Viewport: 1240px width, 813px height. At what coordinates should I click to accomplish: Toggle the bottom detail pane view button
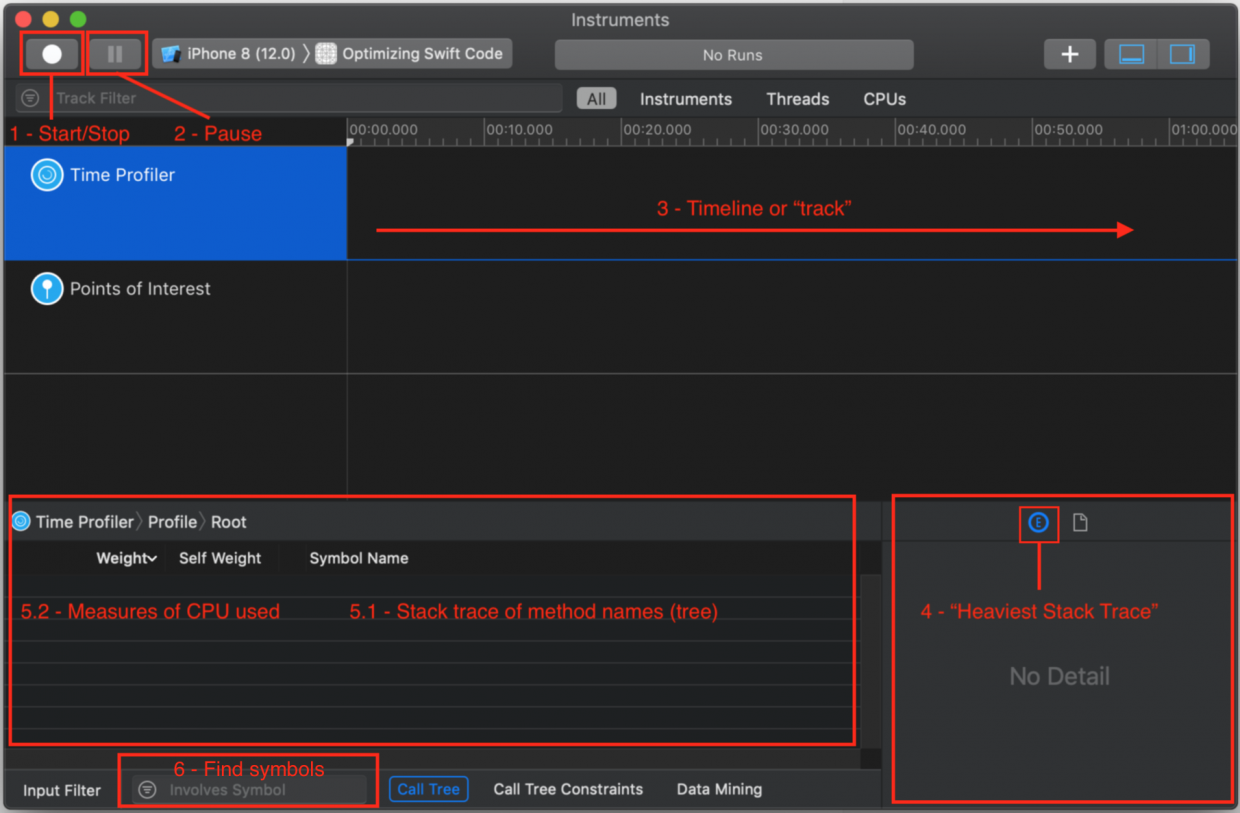(x=1131, y=55)
